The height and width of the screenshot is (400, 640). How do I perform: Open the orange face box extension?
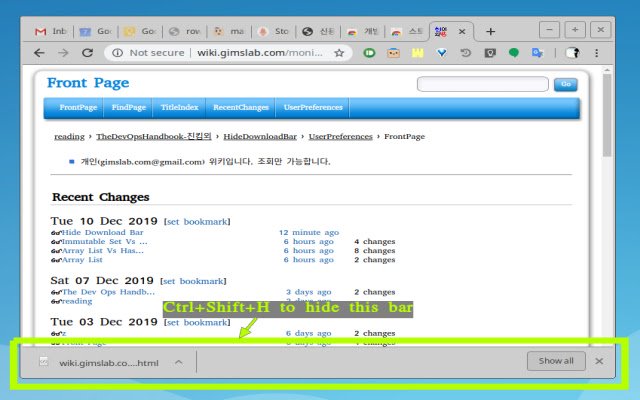[x=393, y=53]
